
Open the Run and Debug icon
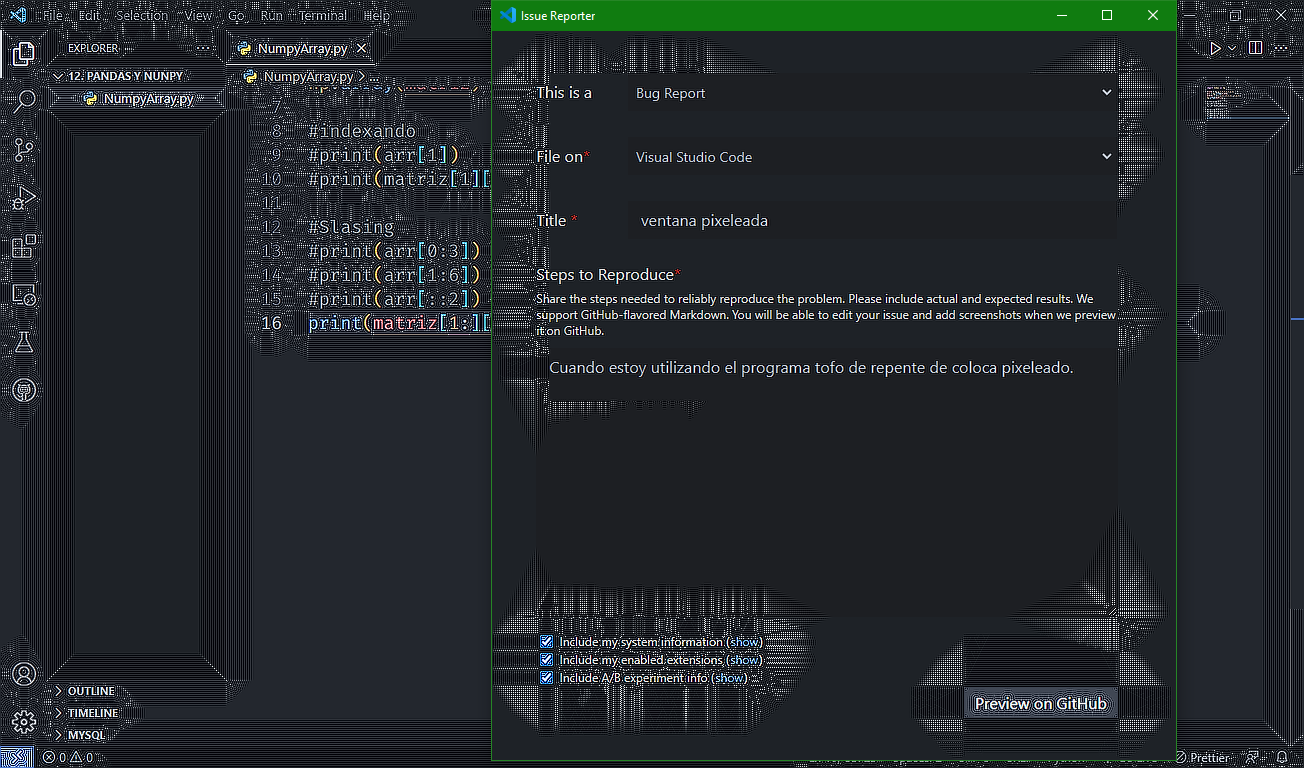(22, 197)
